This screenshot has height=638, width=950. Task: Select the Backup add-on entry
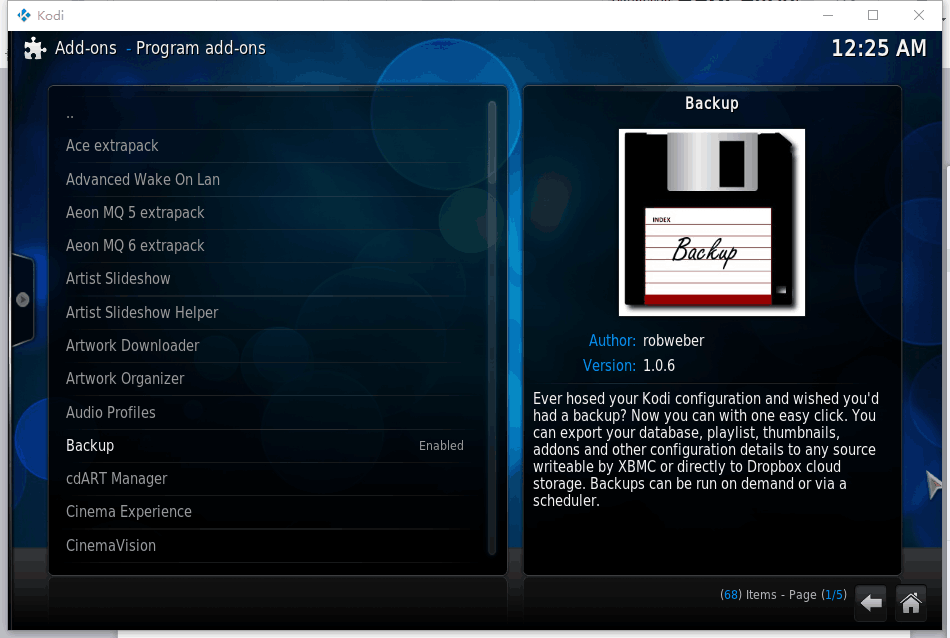click(x=90, y=445)
